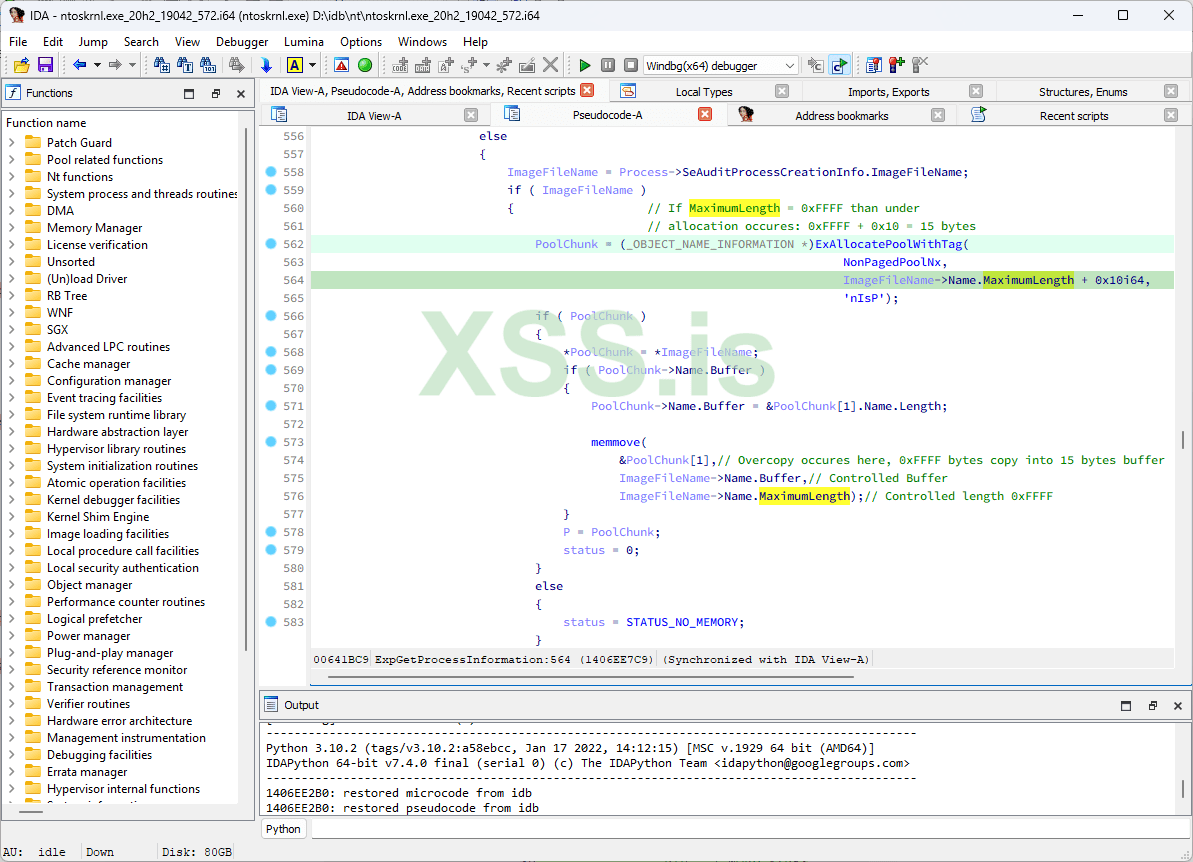Close the Pseudocode-A tab
1193x862 pixels.
click(x=704, y=115)
